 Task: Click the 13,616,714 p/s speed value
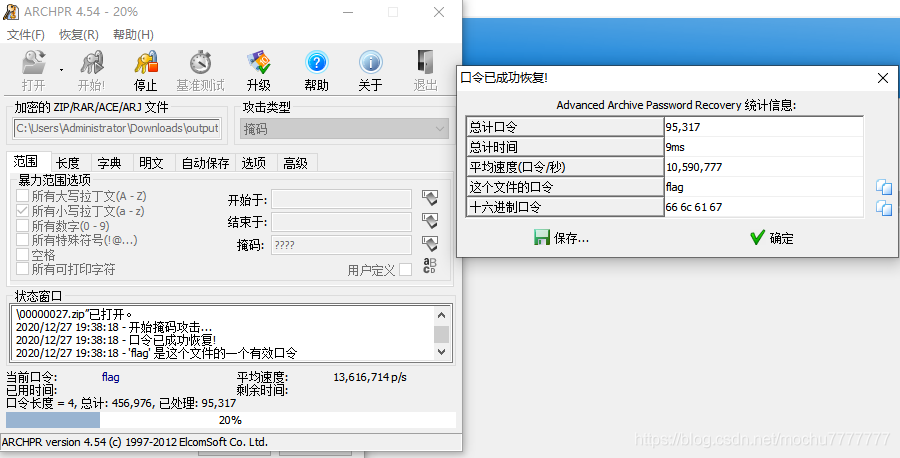(370, 377)
